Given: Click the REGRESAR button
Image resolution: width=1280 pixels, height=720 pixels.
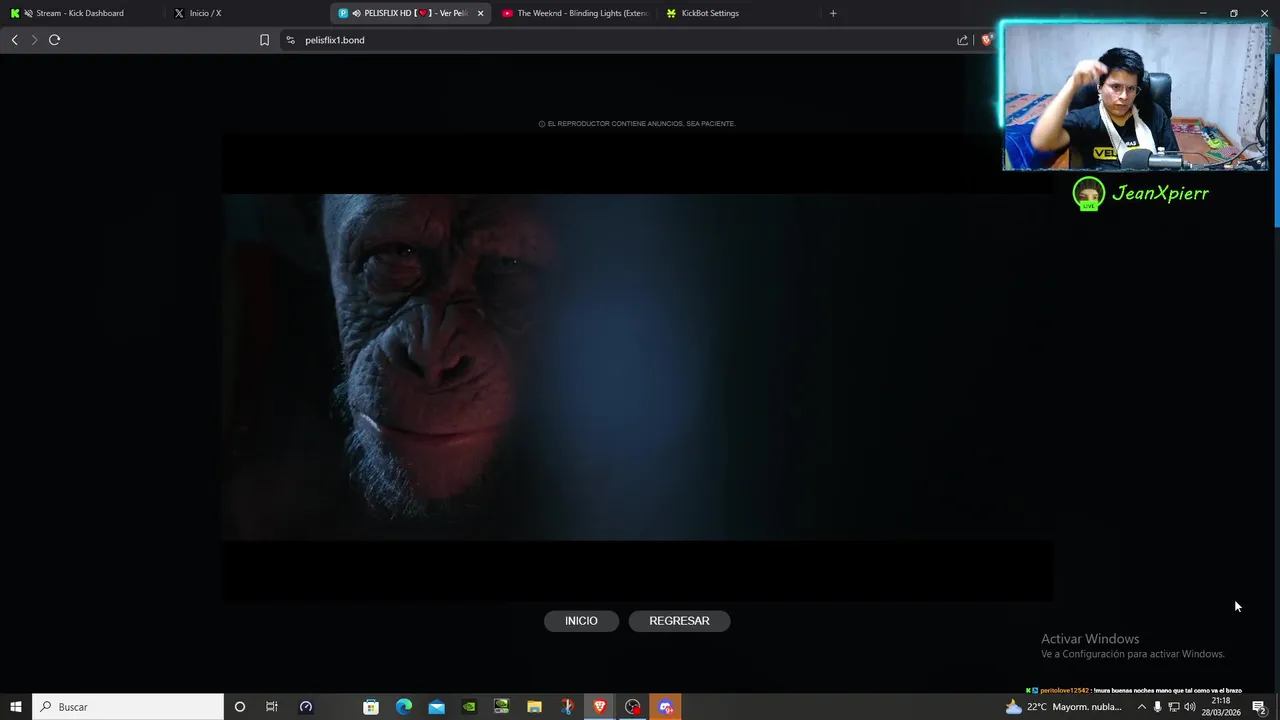Looking at the screenshot, I should tap(679, 621).
